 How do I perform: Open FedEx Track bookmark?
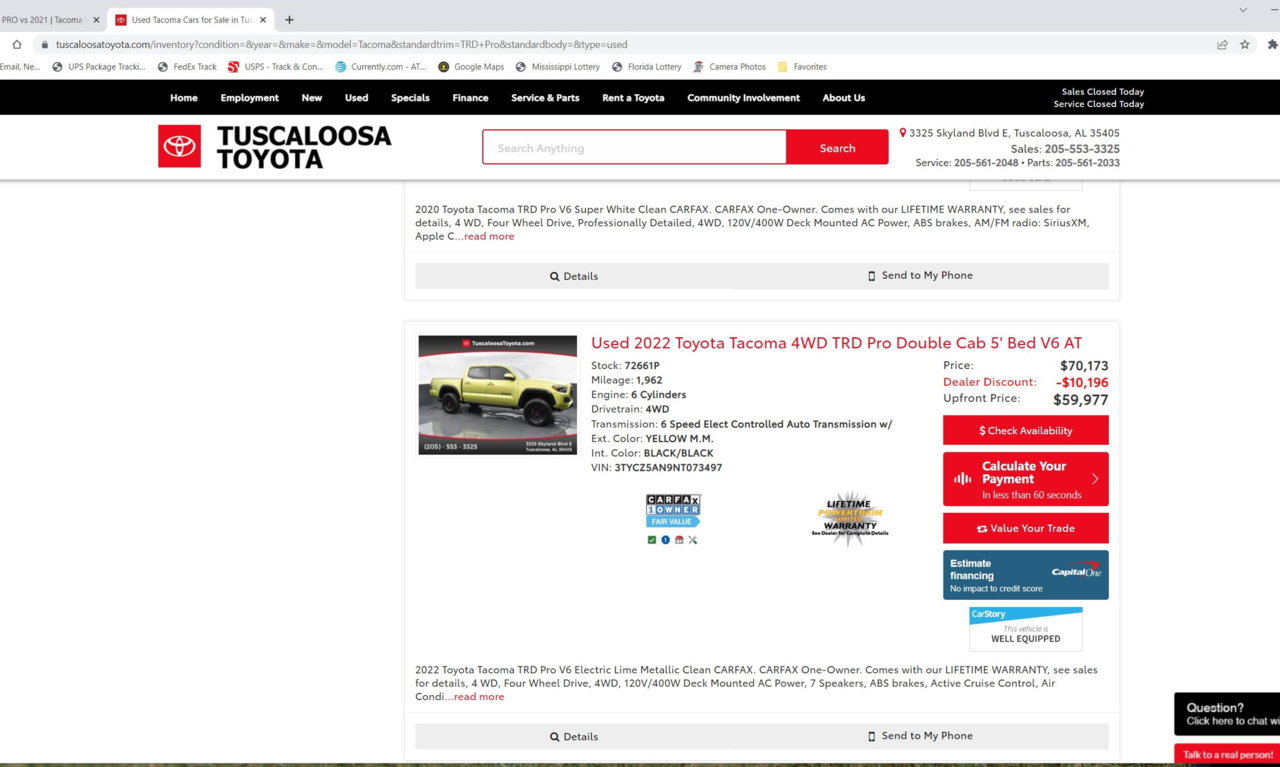coord(187,67)
